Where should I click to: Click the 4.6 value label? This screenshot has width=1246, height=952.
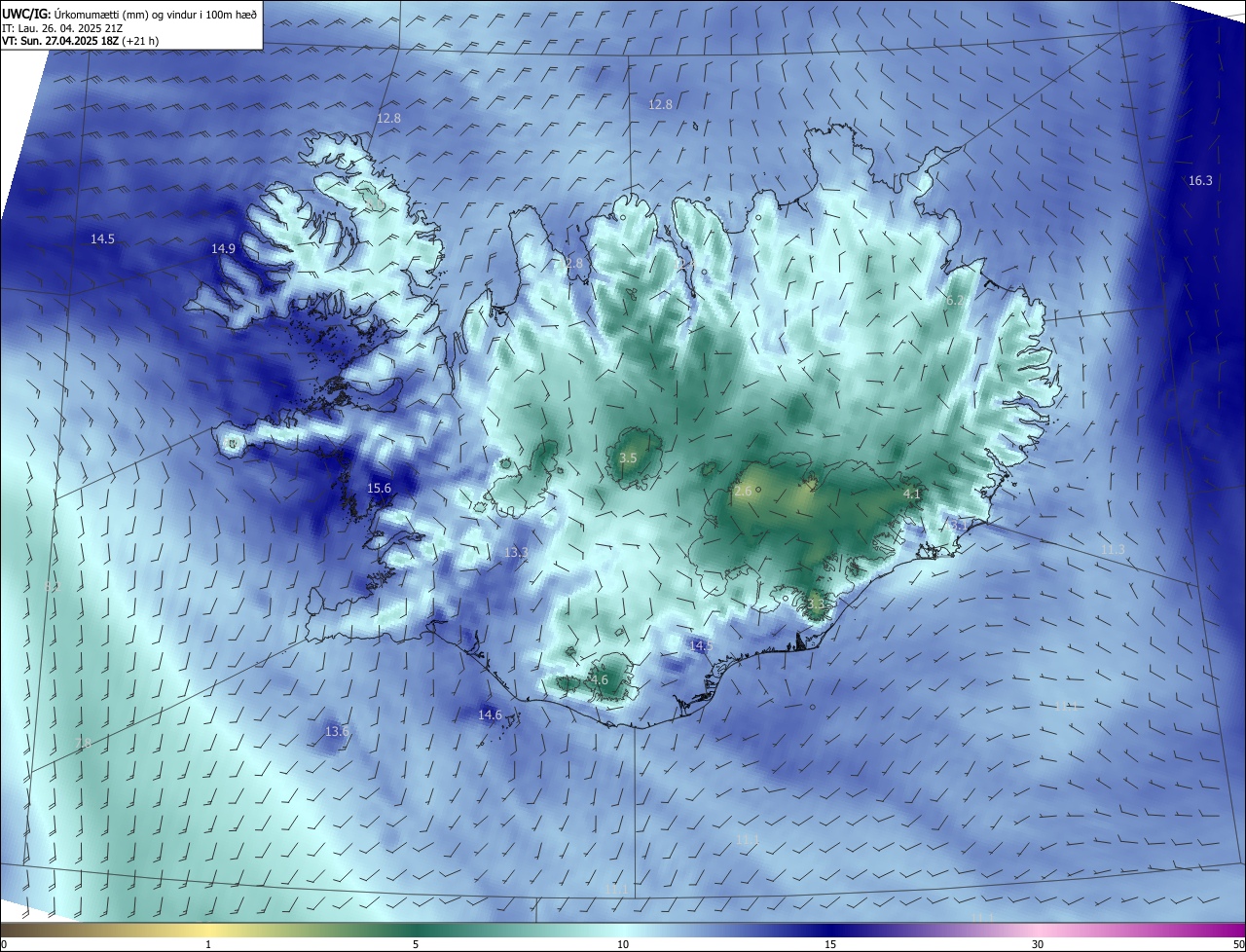coord(599,679)
